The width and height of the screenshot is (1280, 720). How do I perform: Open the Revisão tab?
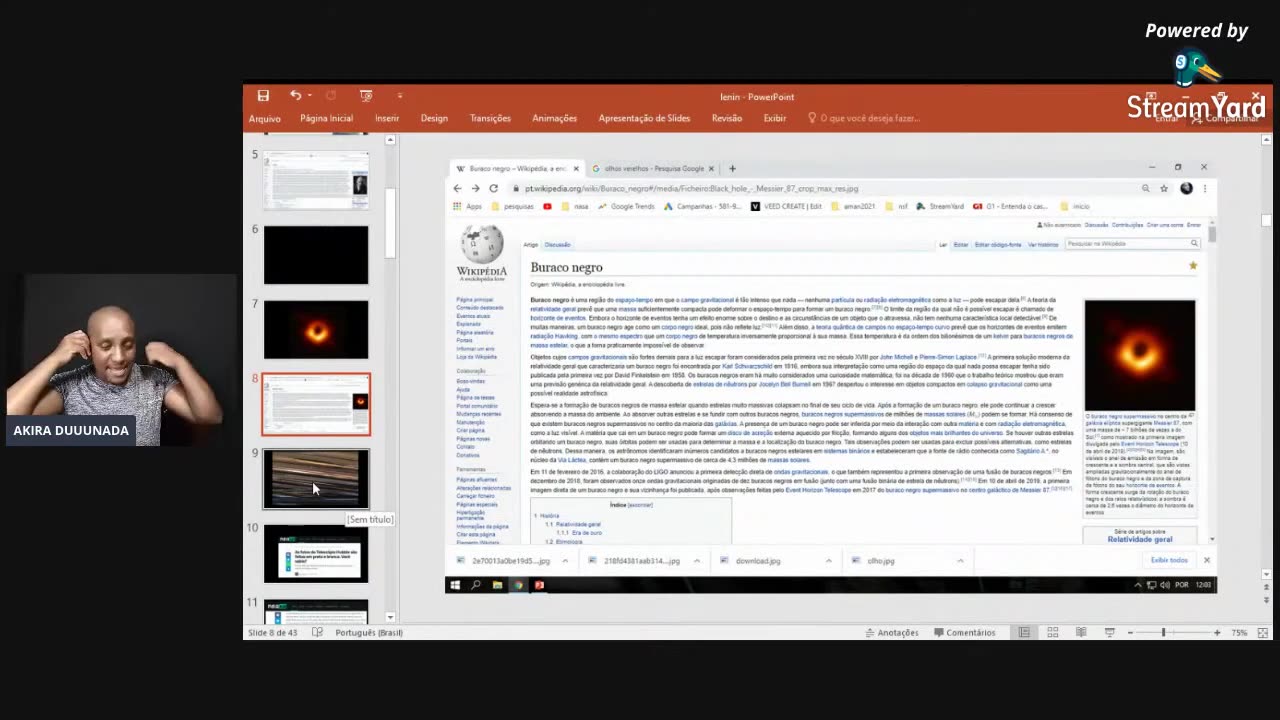(727, 118)
